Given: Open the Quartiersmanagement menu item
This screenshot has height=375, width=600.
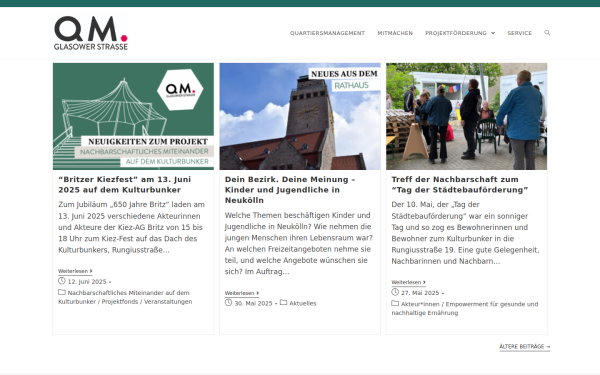Looking at the screenshot, I should (327, 33).
